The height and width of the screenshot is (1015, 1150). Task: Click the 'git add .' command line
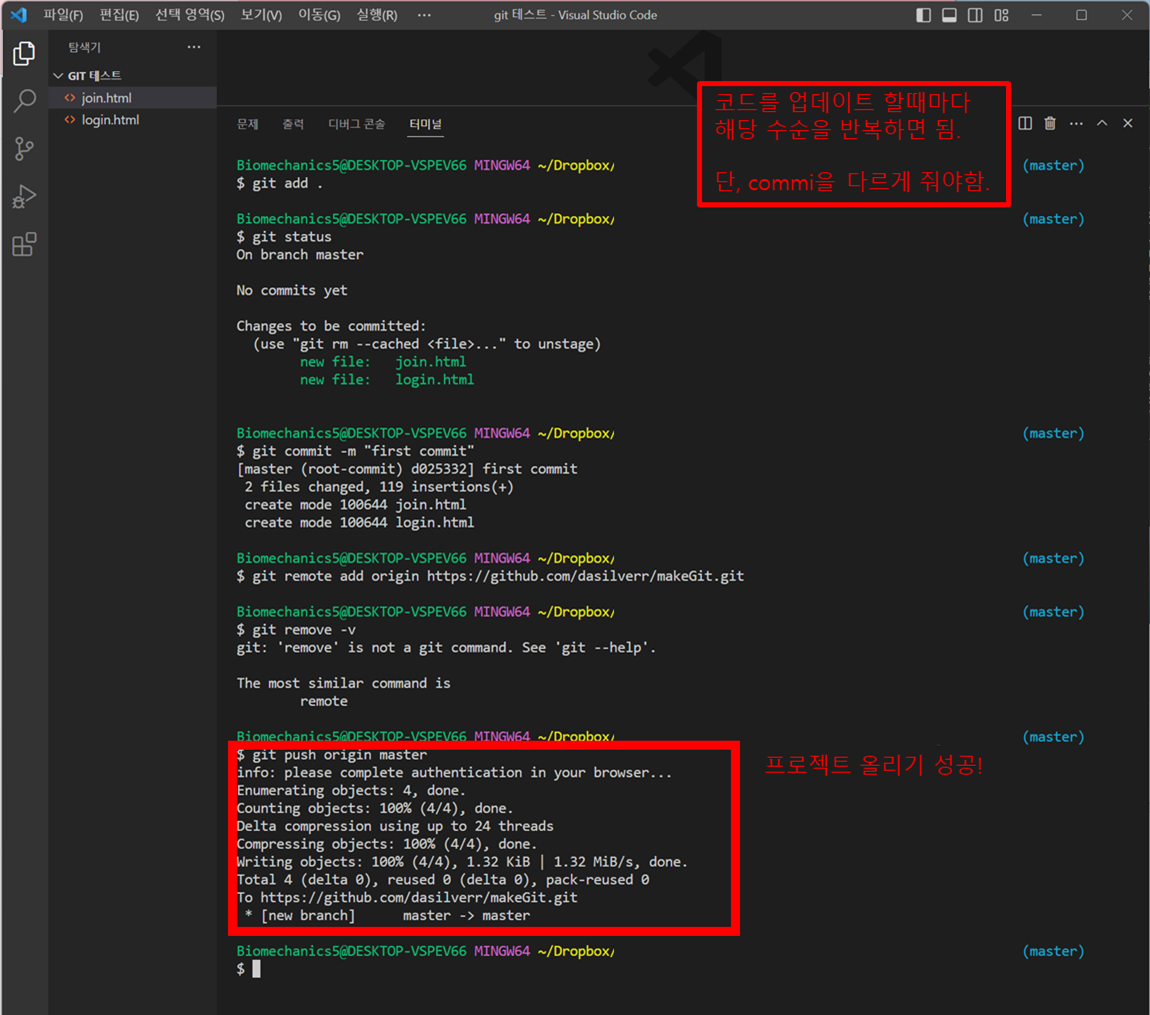279,183
